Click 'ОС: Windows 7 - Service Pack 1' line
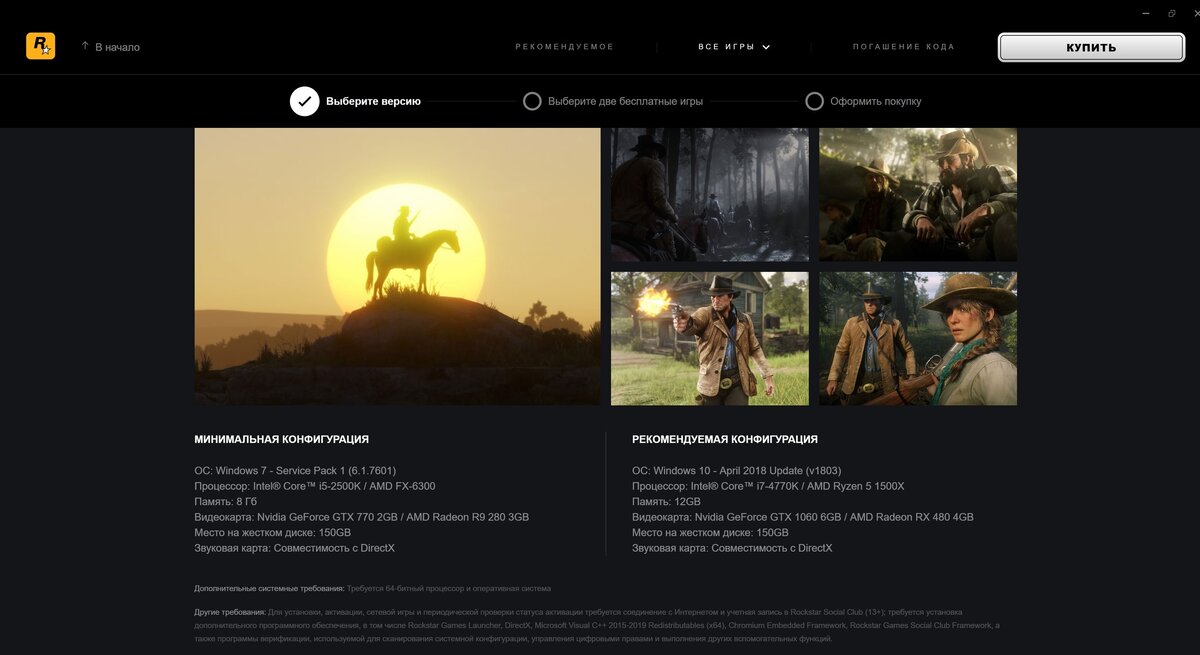Viewport: 1200px width, 655px height. pos(297,471)
